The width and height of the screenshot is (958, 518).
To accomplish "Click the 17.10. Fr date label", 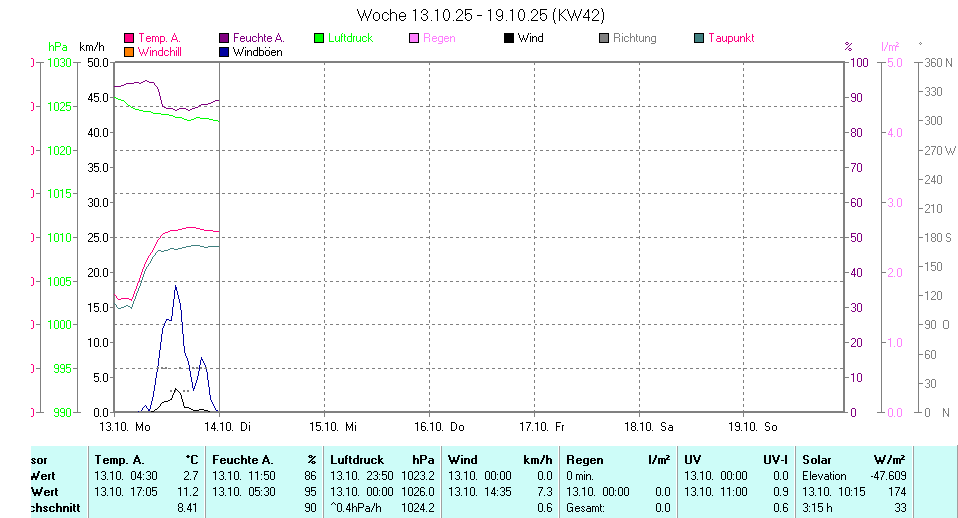I will 549,426.
